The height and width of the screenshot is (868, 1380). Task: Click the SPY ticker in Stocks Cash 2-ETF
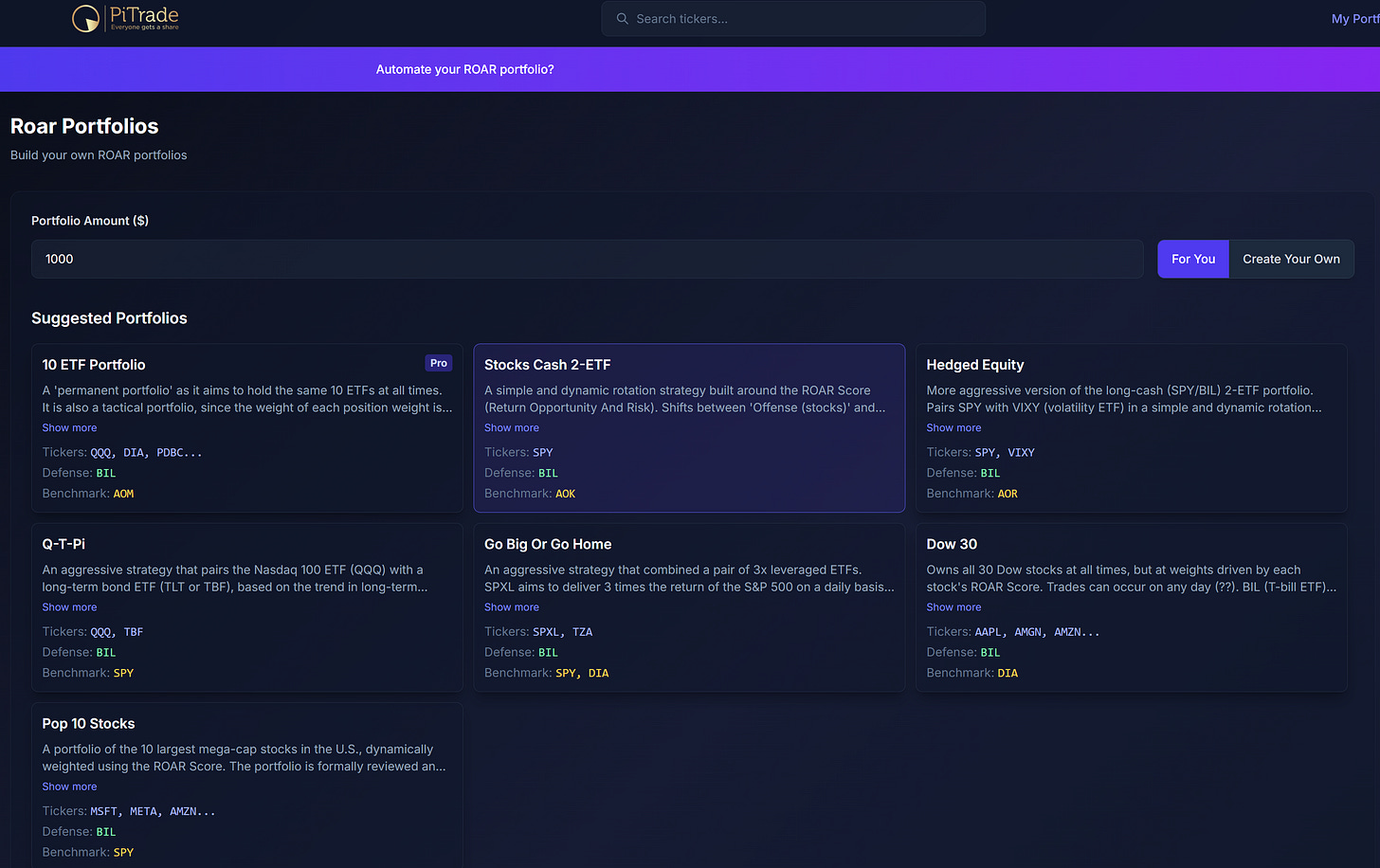point(543,453)
